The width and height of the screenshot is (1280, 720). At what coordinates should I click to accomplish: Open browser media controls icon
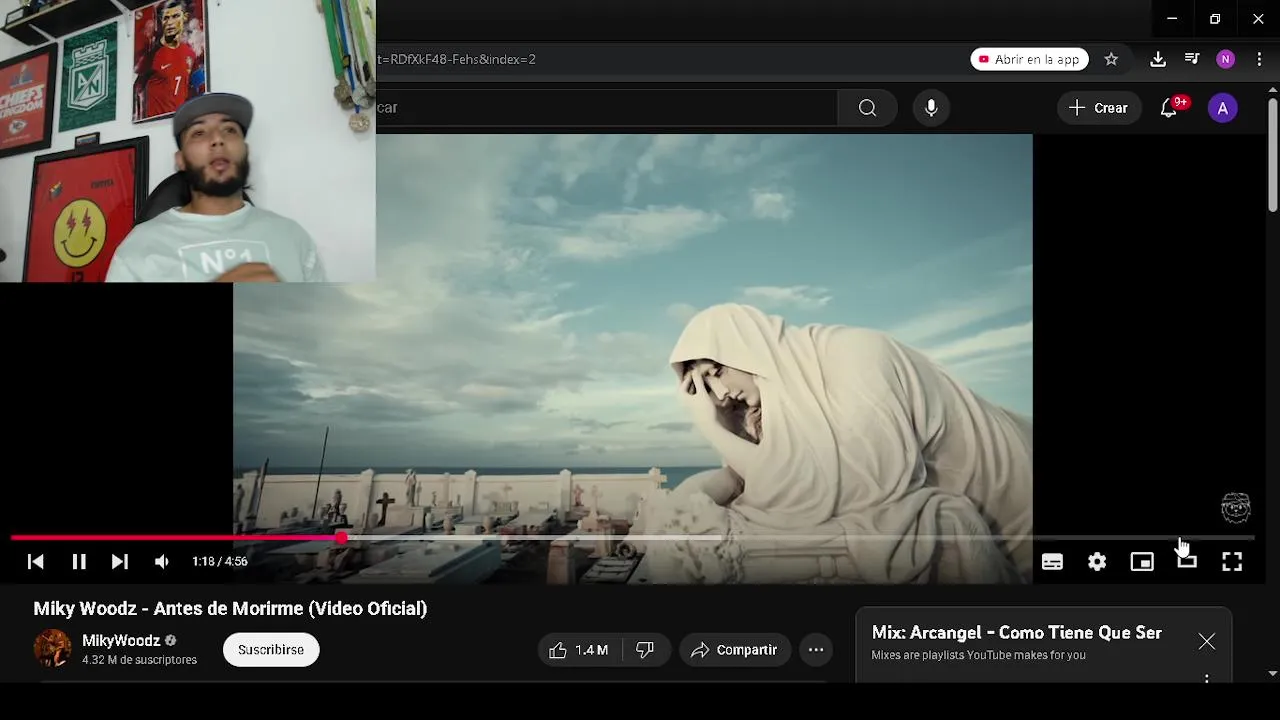point(1192,59)
